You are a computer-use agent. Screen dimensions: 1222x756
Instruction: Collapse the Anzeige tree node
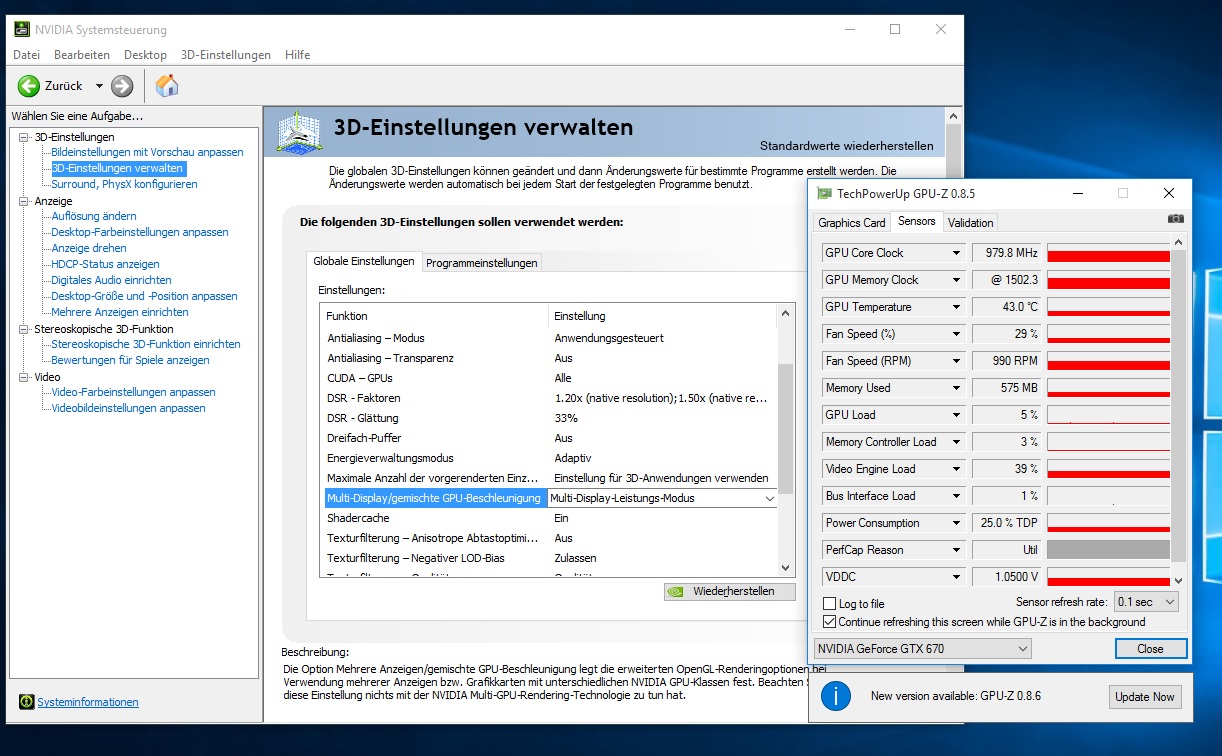point(24,201)
